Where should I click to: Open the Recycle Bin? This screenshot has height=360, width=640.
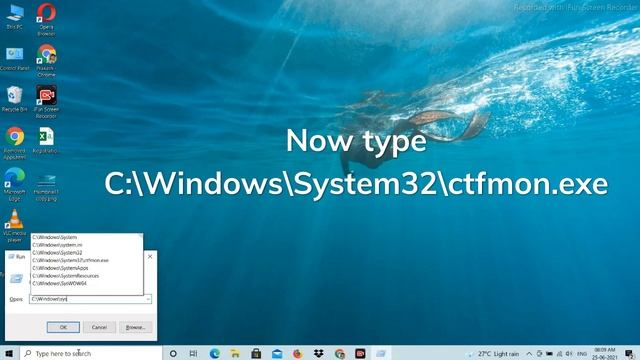[15, 99]
